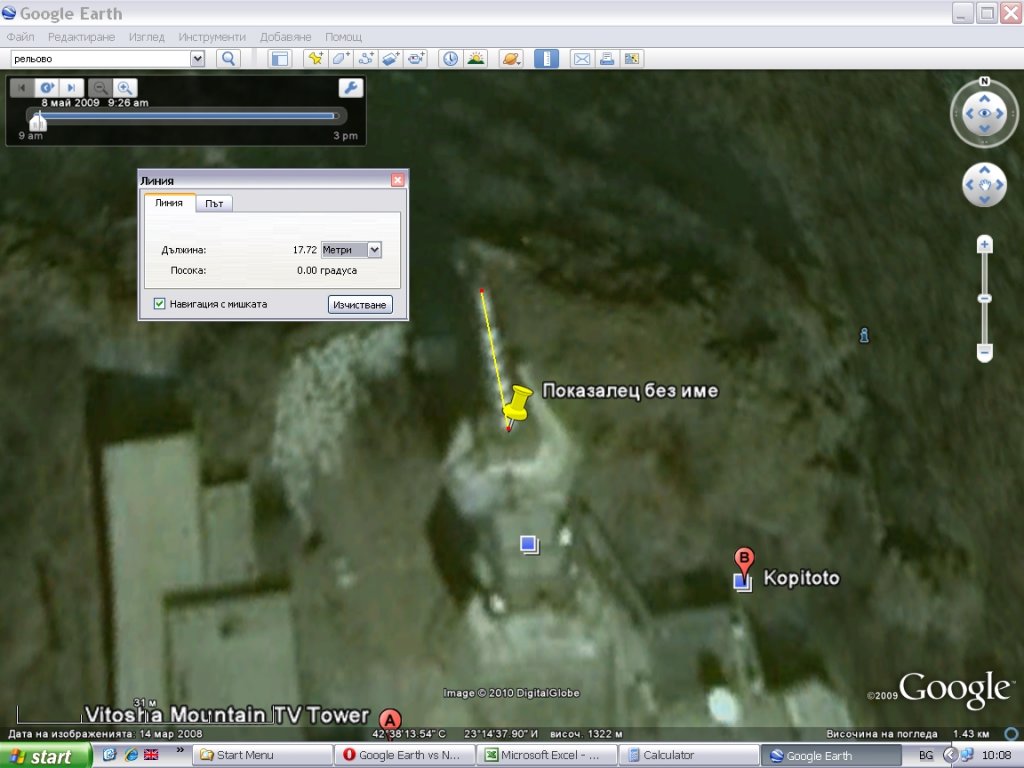Toggle the sidebar panel icon
This screenshot has height=768, width=1024.
(279, 59)
